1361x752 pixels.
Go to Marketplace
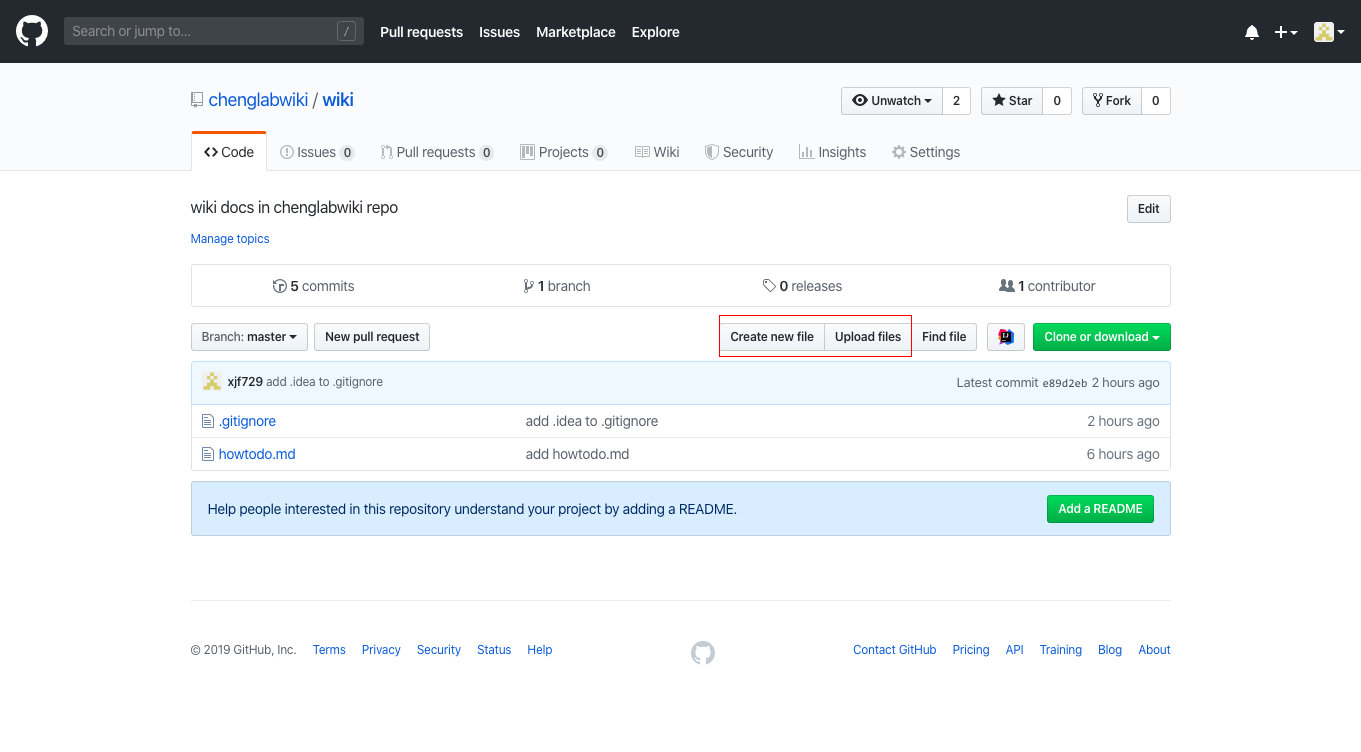[x=576, y=32]
